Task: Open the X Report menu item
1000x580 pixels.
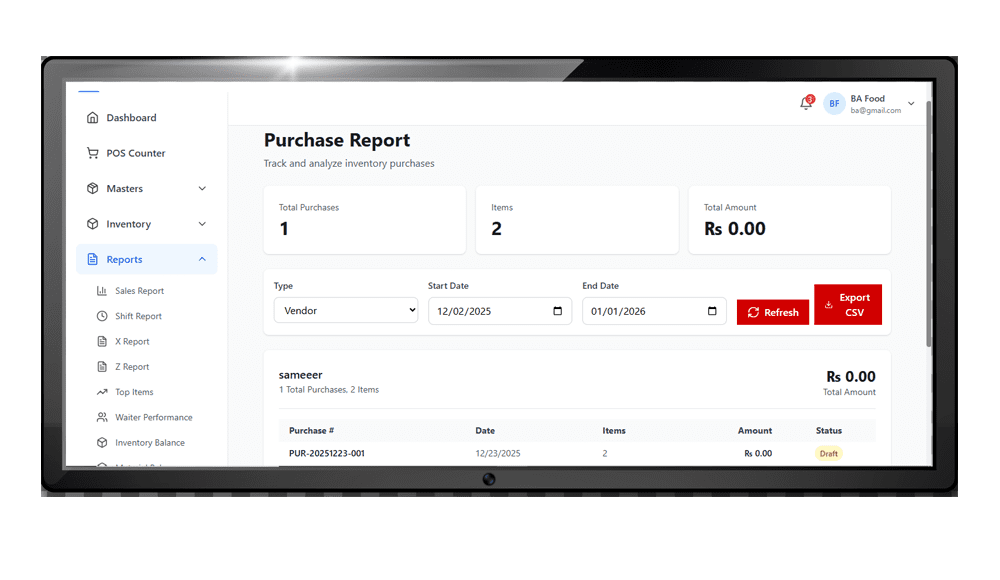Action: [132, 342]
